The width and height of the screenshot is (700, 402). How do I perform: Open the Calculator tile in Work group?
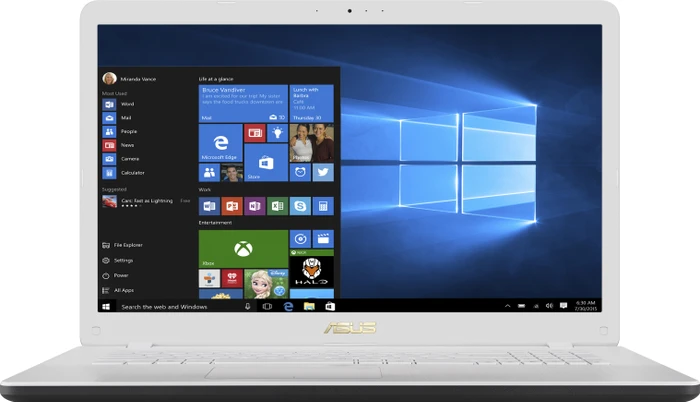pyautogui.click(x=323, y=206)
